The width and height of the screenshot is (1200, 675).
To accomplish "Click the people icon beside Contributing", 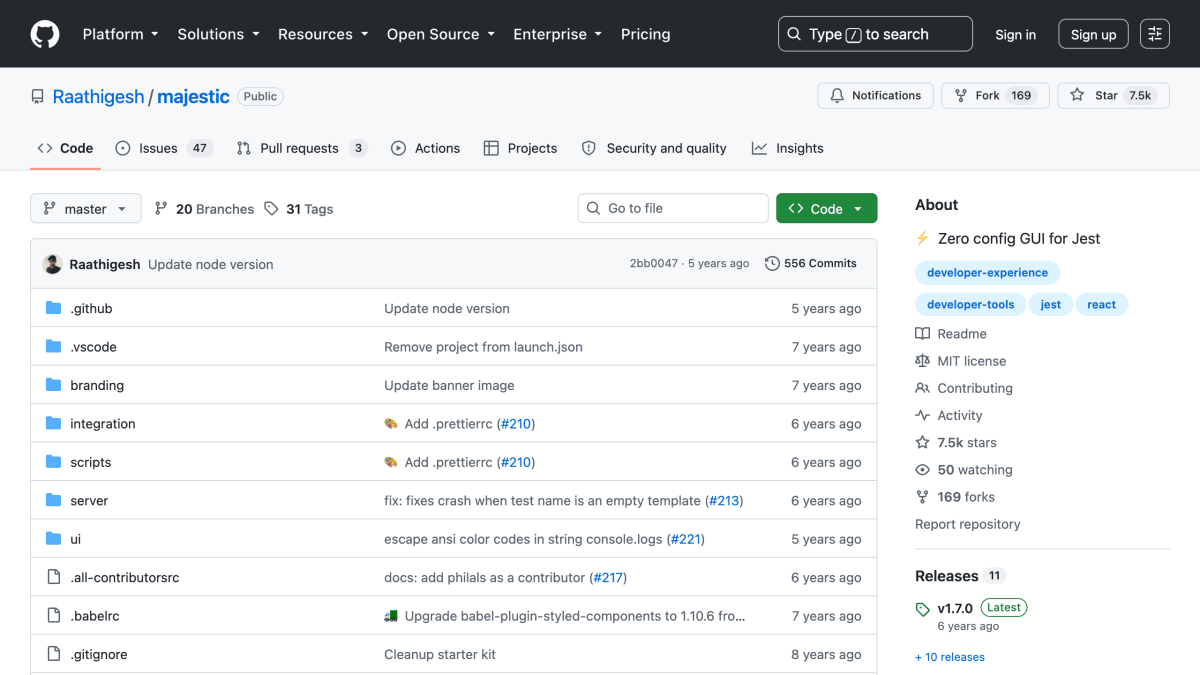I will 922,388.
